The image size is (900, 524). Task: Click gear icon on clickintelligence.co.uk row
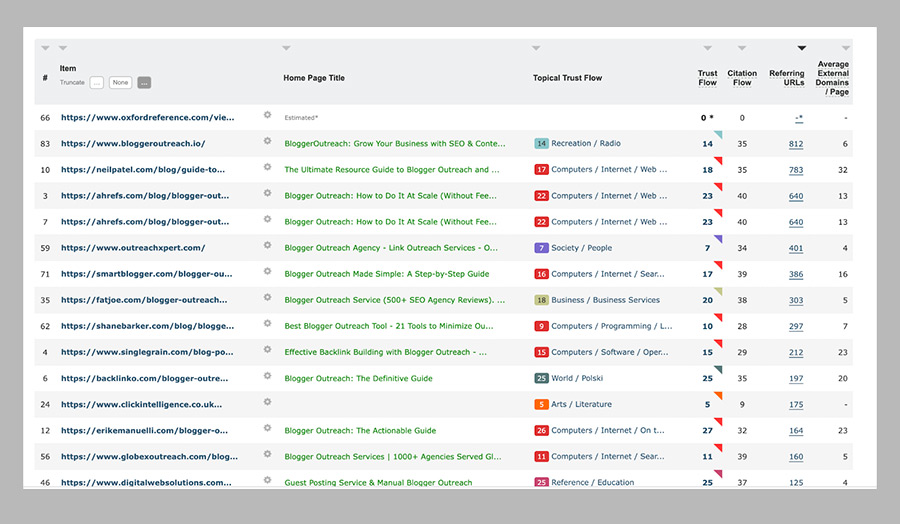pyautogui.click(x=267, y=402)
